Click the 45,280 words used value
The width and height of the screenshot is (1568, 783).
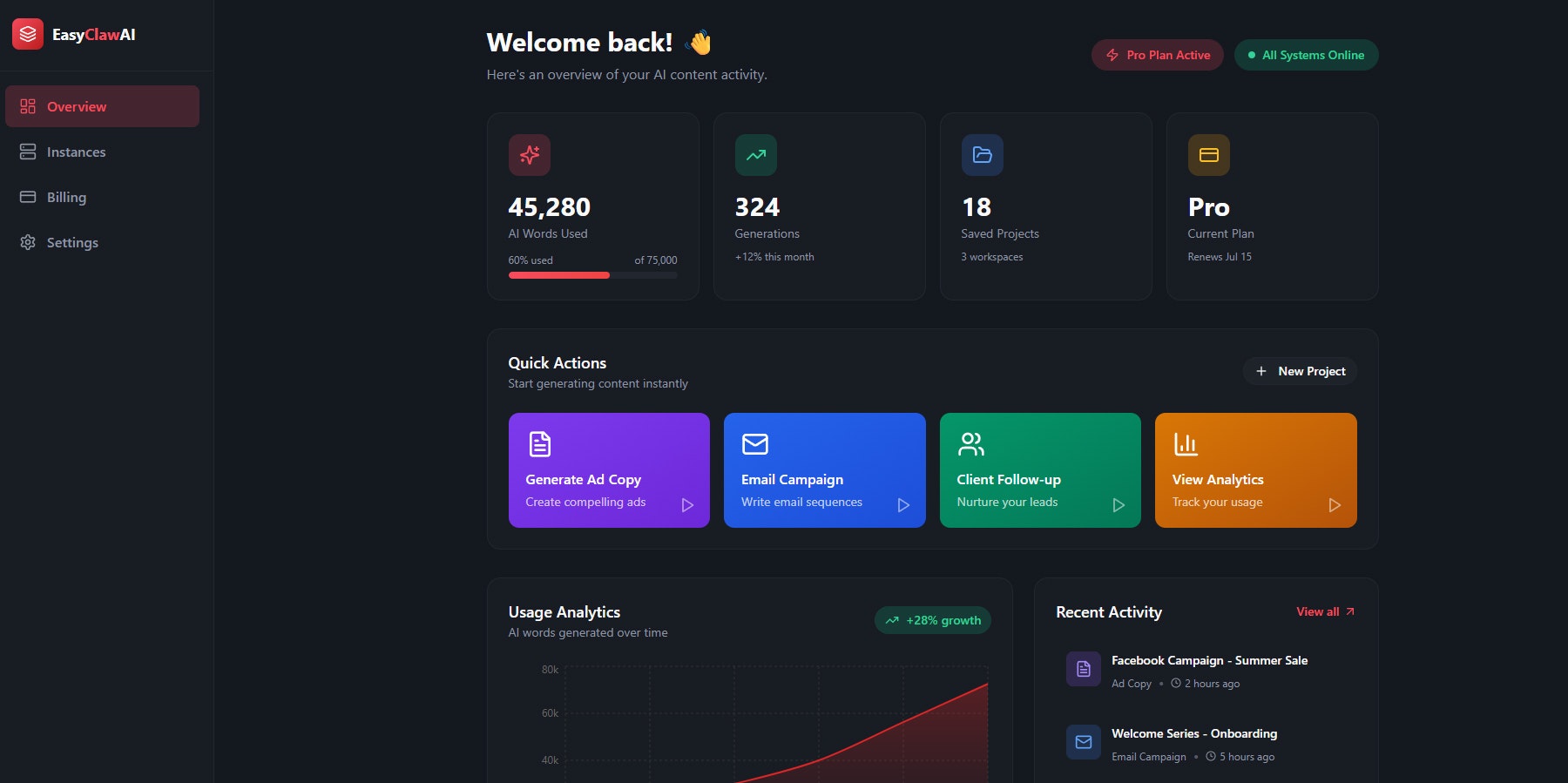click(x=550, y=207)
